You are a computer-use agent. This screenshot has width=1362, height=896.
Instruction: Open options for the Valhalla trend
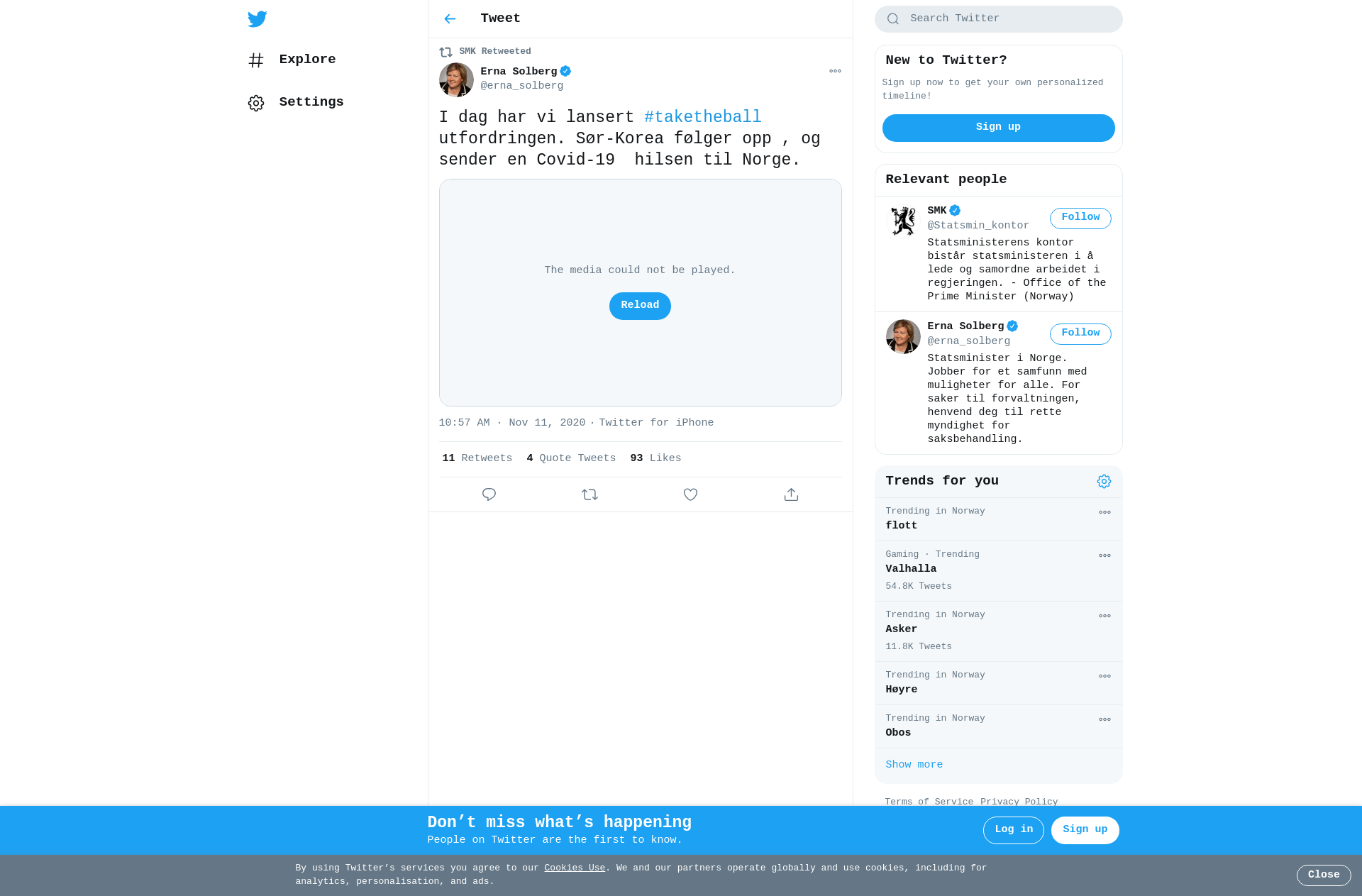1104,555
